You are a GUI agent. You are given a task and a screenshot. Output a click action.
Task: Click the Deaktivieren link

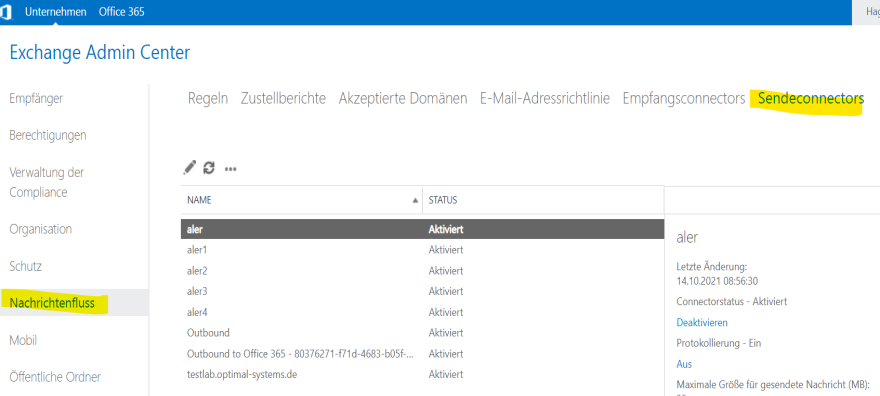(702, 323)
